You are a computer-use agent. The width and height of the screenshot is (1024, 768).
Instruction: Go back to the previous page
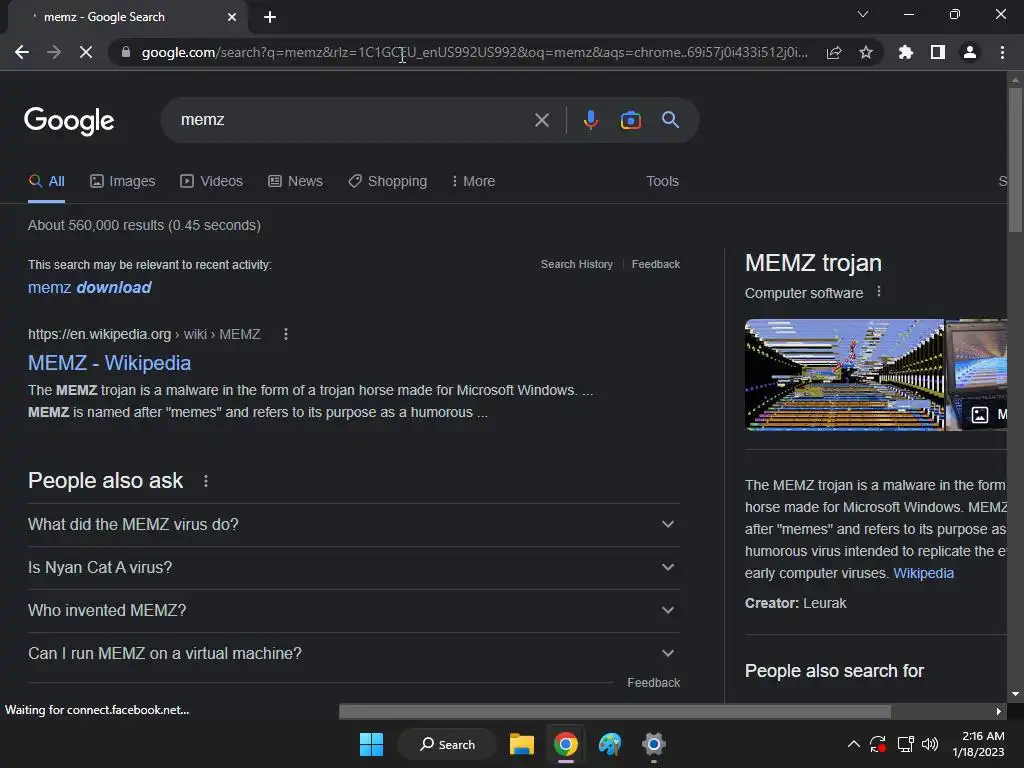[22, 52]
